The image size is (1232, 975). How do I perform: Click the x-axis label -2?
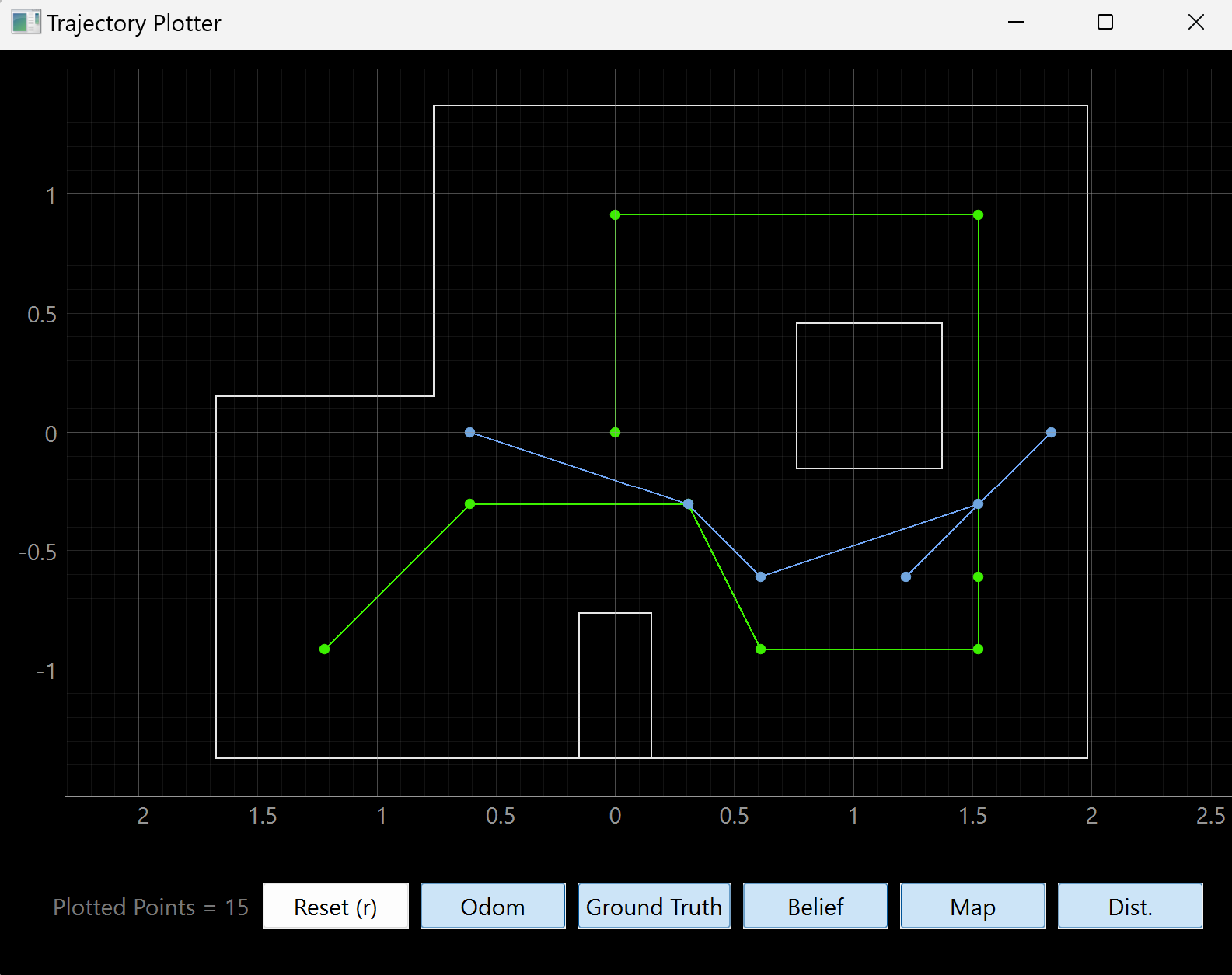138,816
